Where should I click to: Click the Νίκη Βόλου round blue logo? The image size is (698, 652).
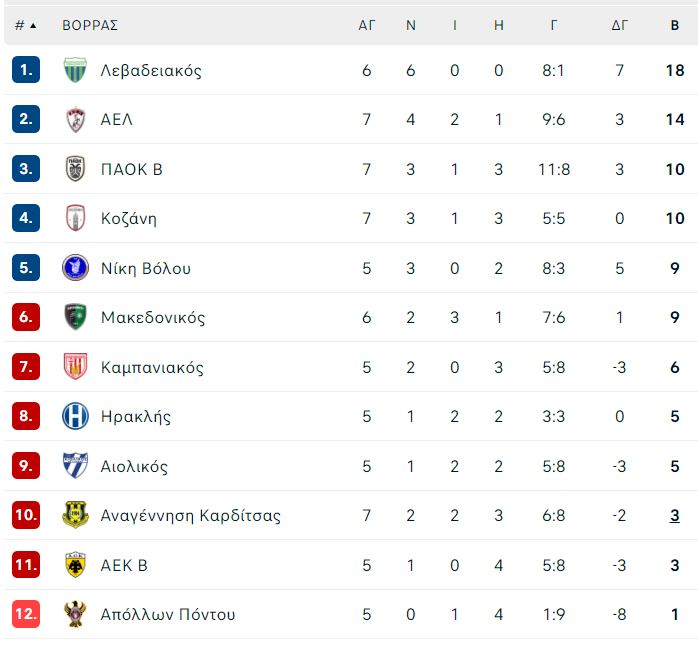(75, 267)
